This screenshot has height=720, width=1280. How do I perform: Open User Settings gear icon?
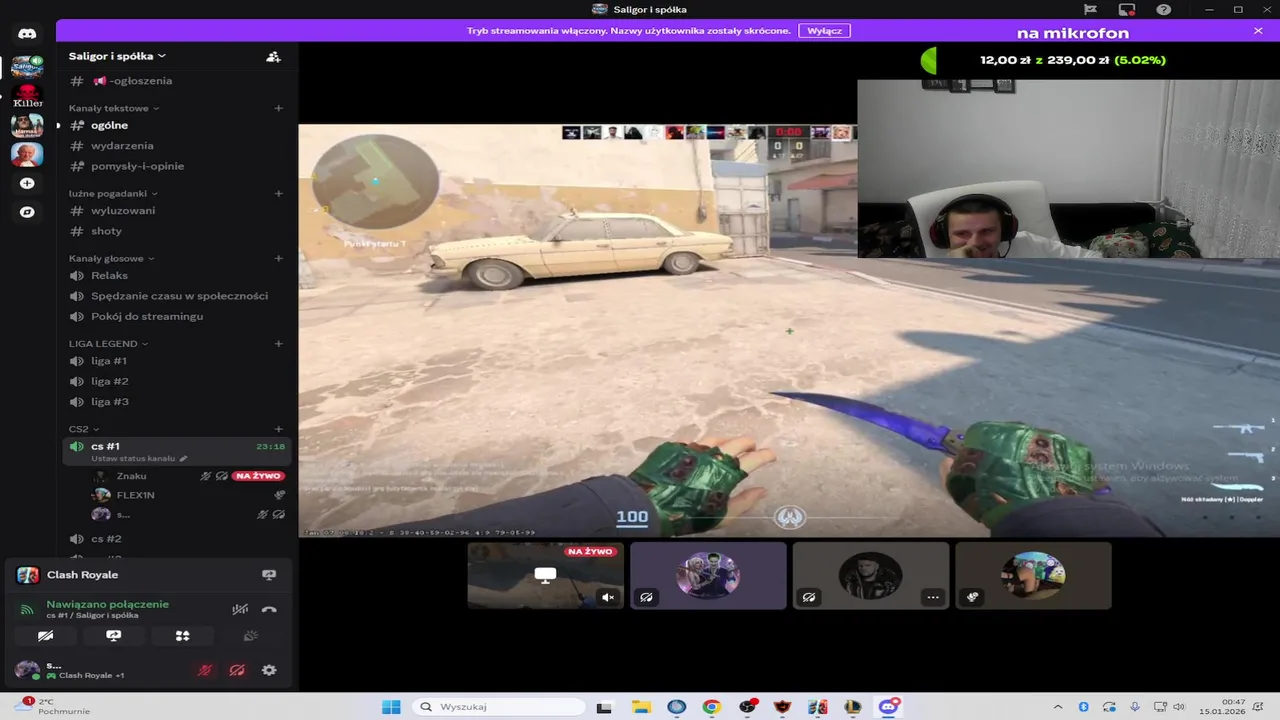pos(269,671)
